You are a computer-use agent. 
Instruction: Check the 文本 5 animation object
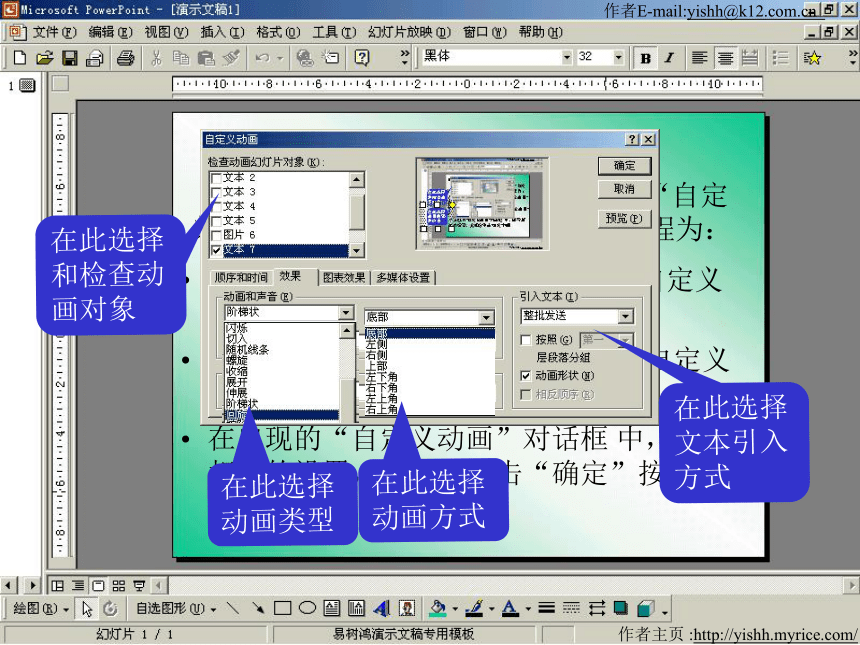217,221
